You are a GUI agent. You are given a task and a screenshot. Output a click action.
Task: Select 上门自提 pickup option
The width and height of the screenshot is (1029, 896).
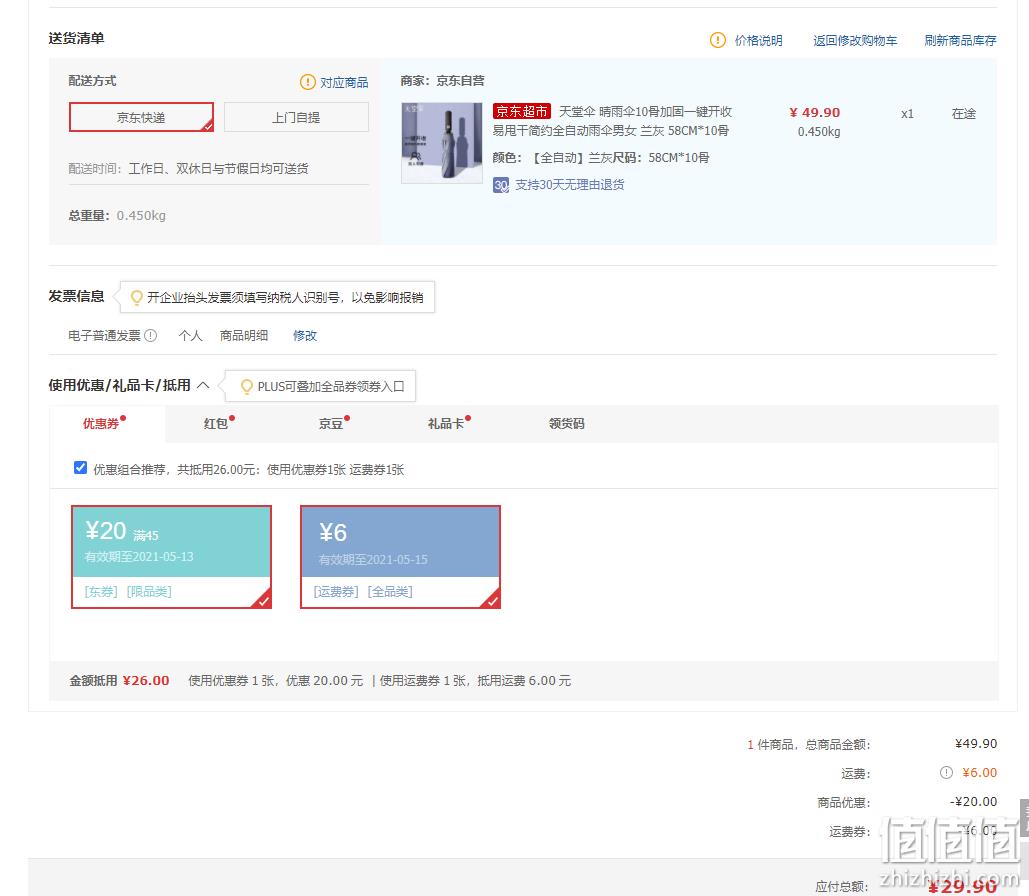(x=296, y=117)
